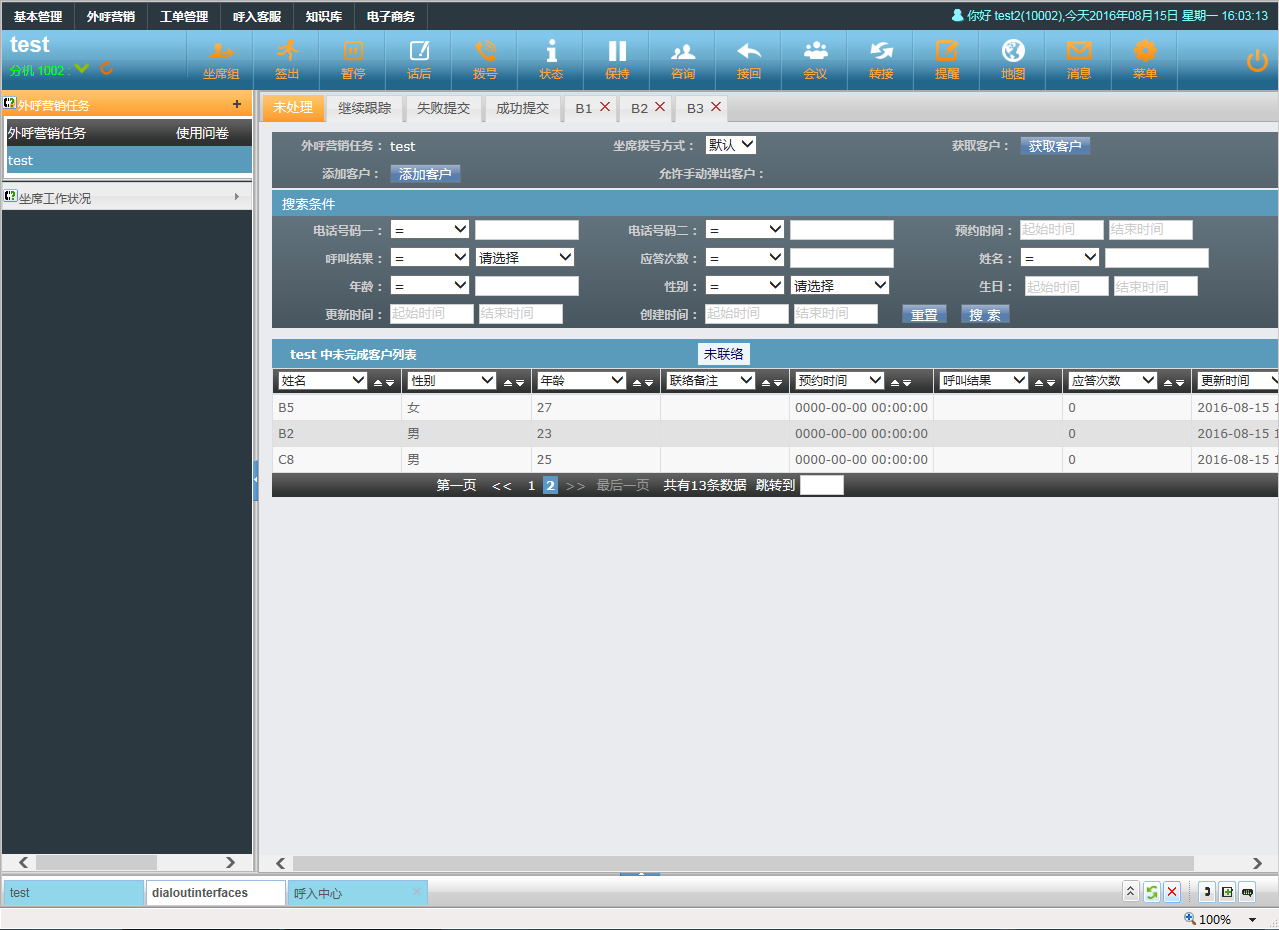Click the 保持 hold pause icon
The height and width of the screenshot is (930, 1279).
tap(617, 52)
